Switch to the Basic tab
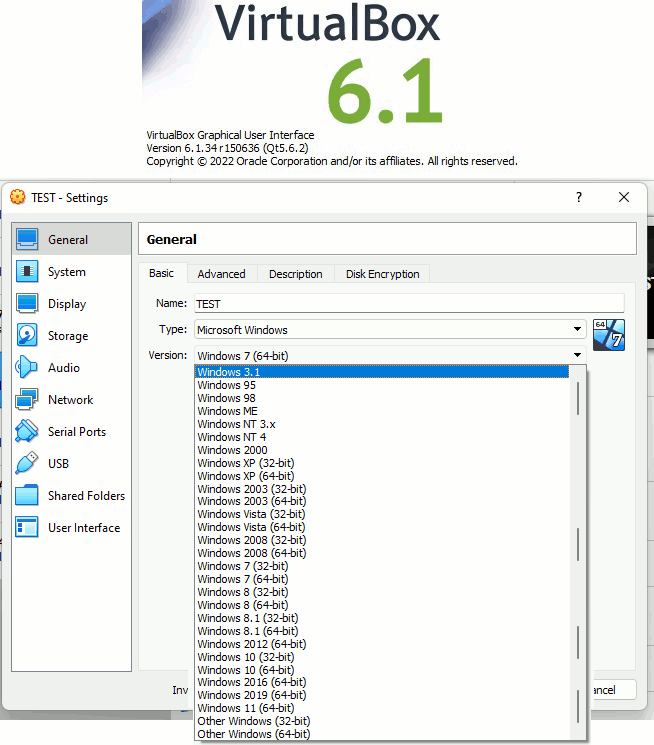This screenshot has width=654, height=745. tap(162, 273)
